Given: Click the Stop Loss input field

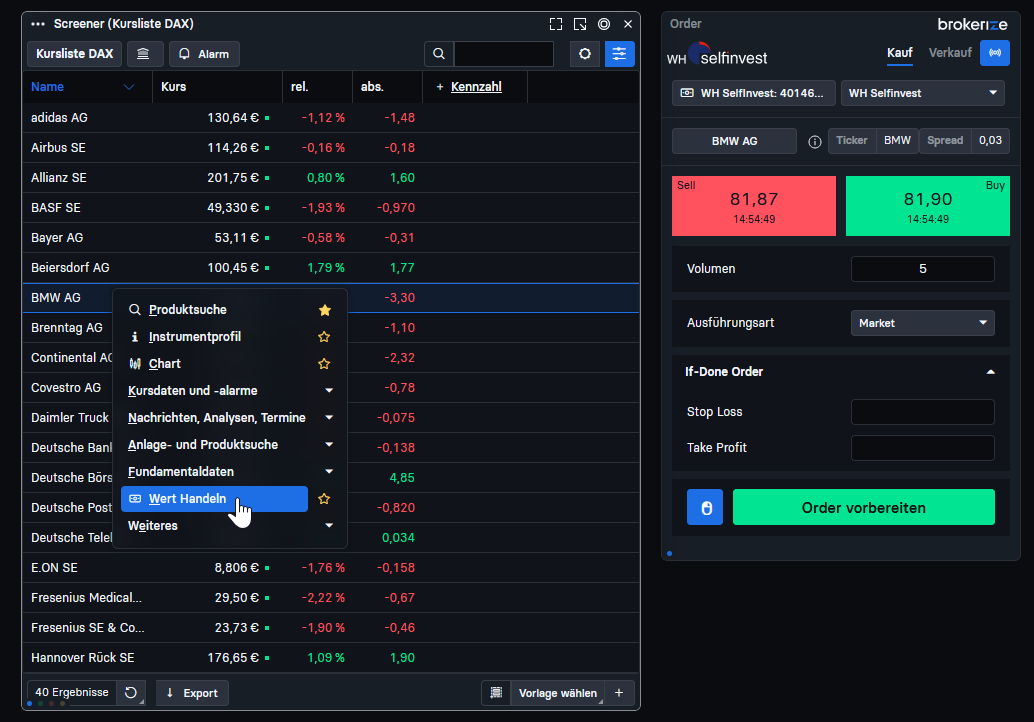Looking at the screenshot, I should (x=923, y=412).
